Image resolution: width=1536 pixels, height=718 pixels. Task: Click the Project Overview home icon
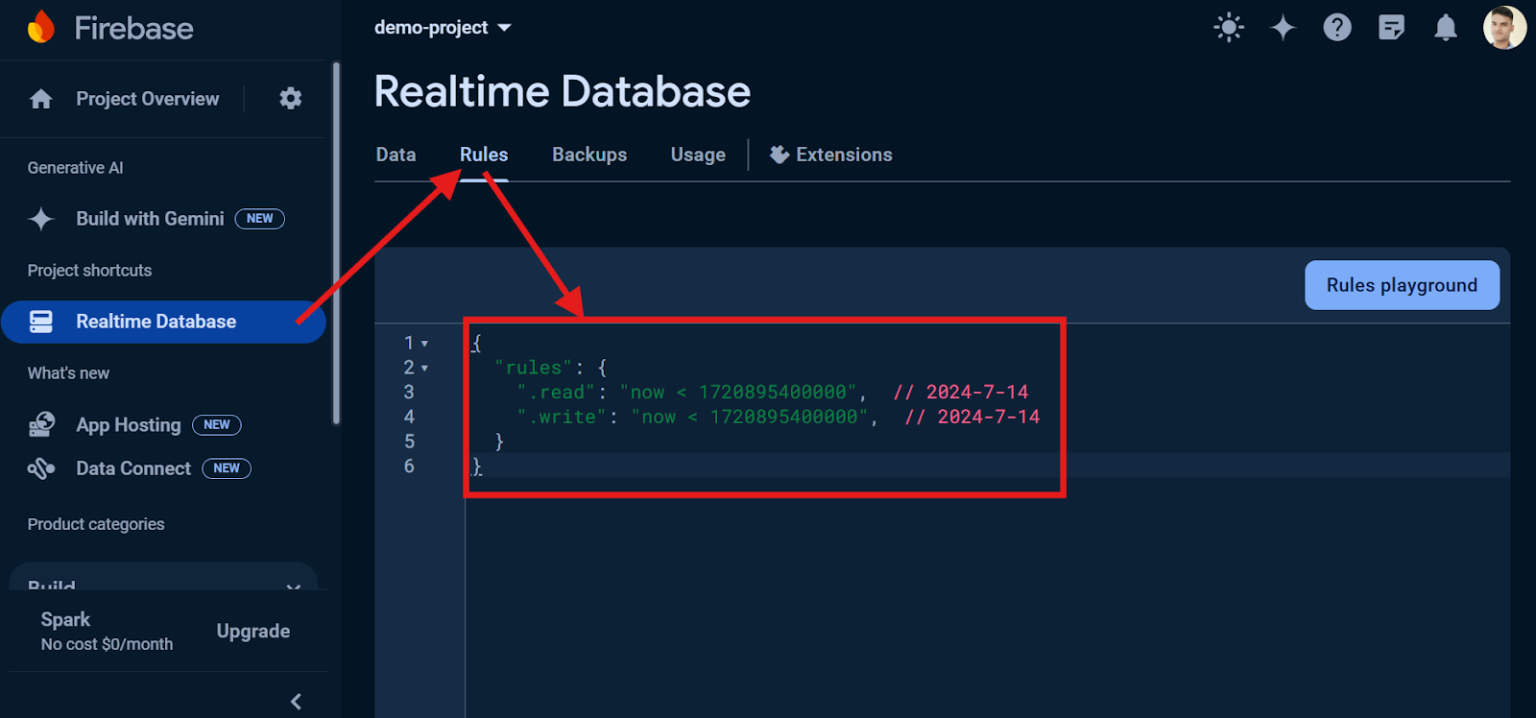click(40, 98)
